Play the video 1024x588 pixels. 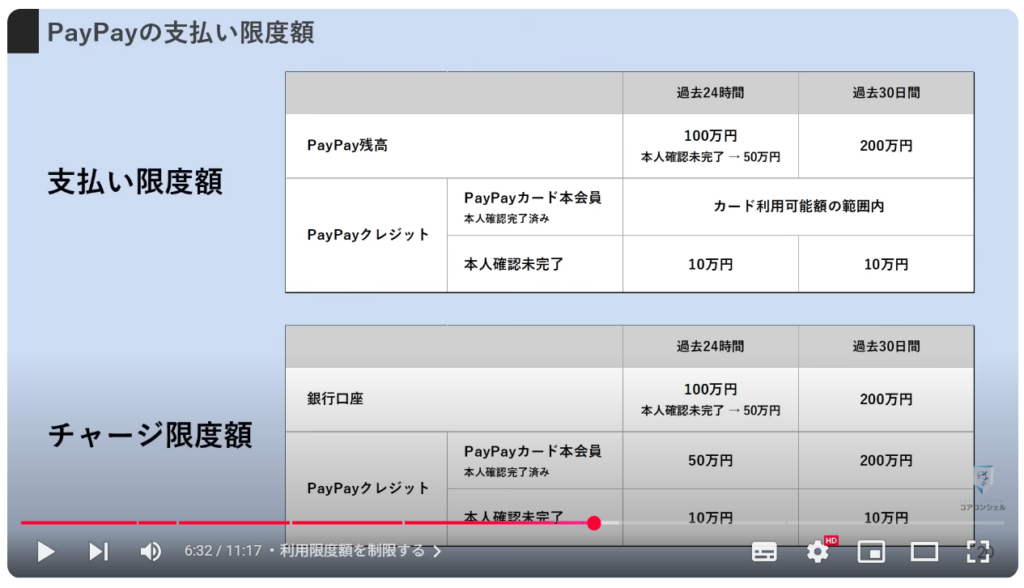pos(46,552)
